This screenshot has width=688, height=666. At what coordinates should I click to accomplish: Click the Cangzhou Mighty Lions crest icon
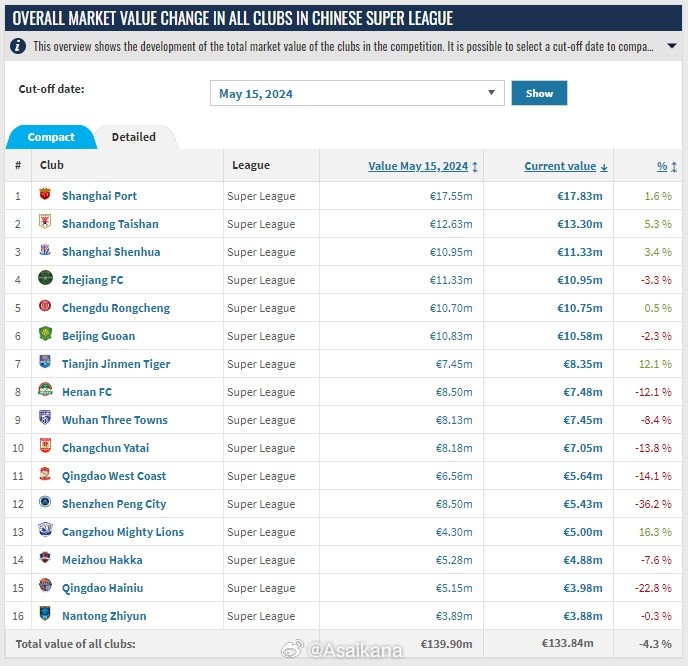click(x=44, y=531)
